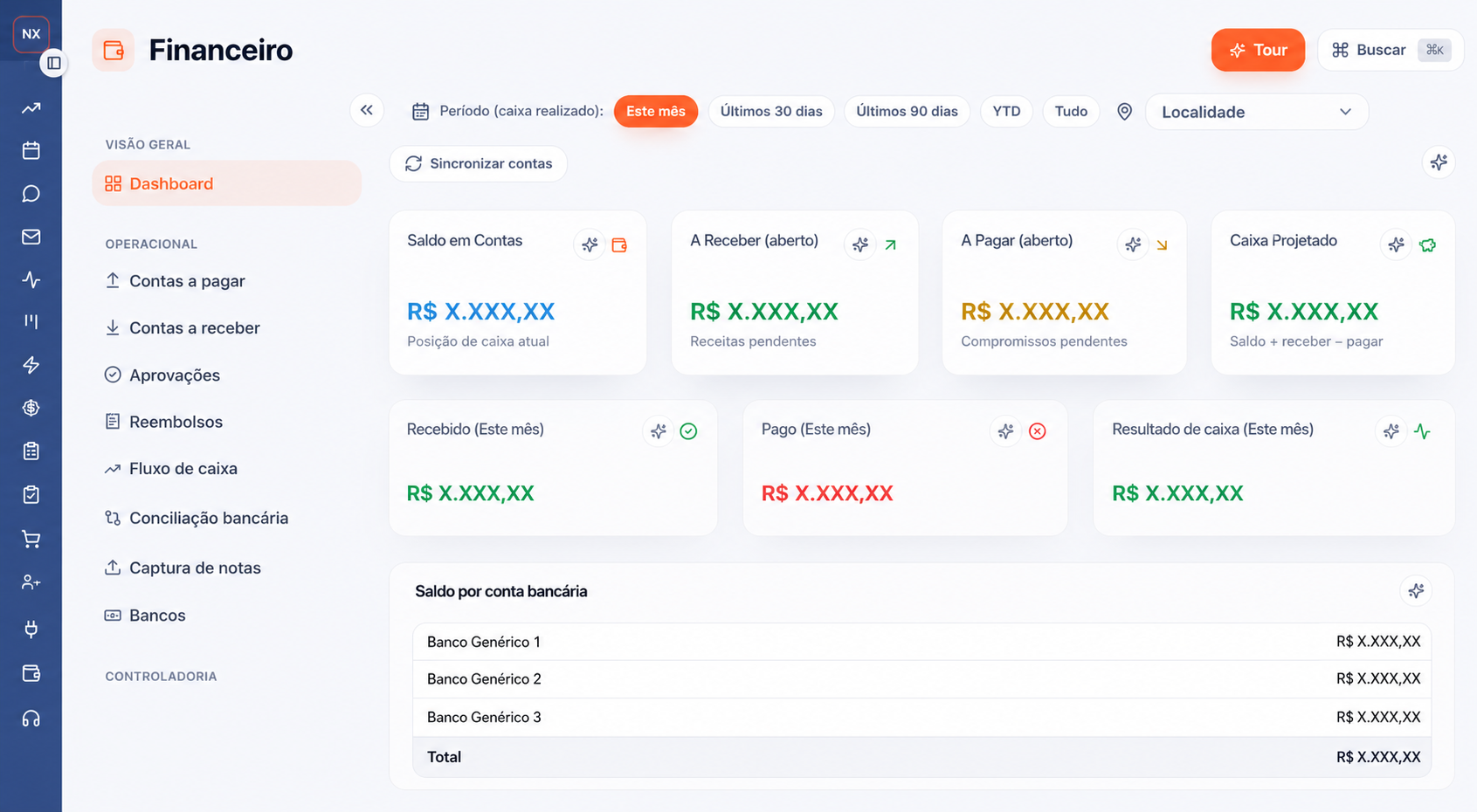Click sparkle on Recebido card

[659, 430]
